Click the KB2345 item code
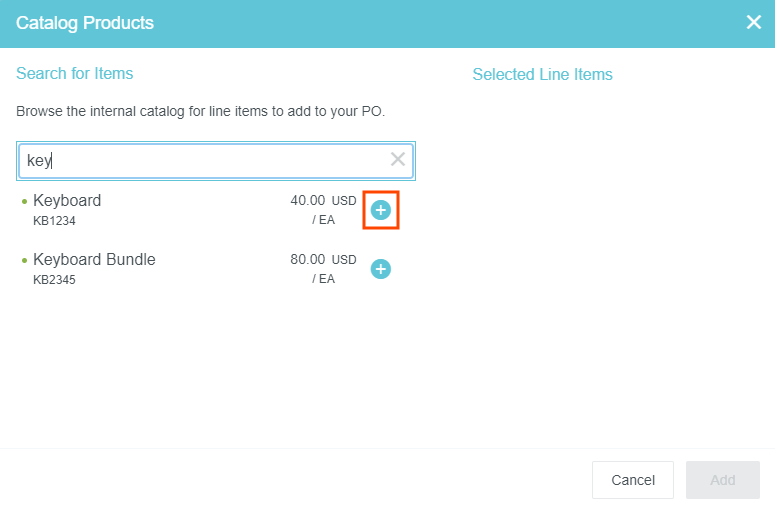 coord(54,279)
